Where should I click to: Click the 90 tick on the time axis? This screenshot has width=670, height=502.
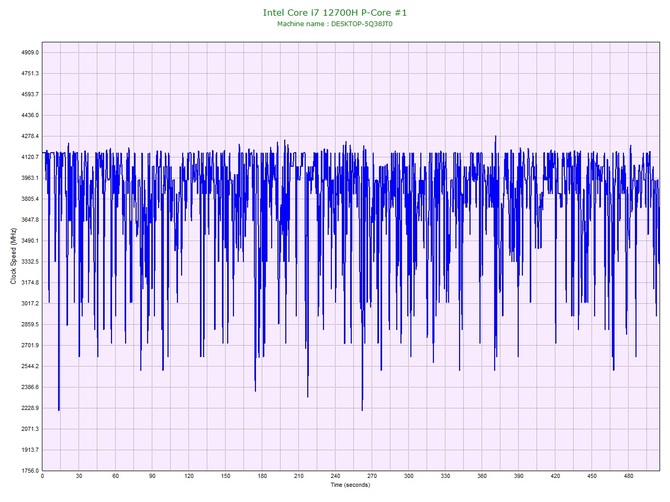click(x=152, y=476)
